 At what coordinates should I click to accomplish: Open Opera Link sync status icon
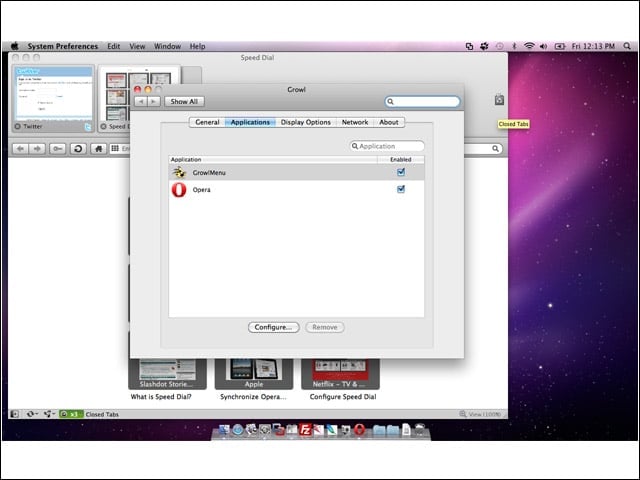click(30, 414)
